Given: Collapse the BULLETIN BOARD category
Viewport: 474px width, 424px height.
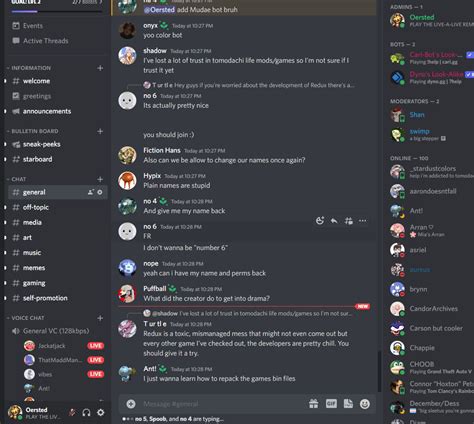Looking at the screenshot, I should point(35,131).
